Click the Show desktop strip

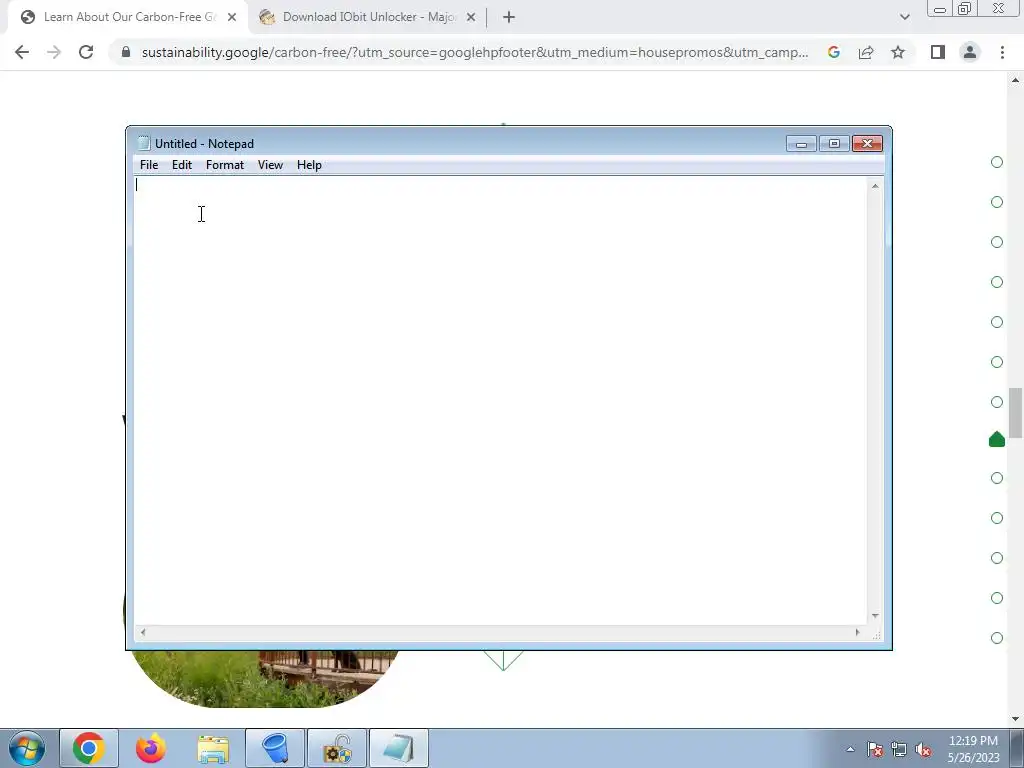point(1017,748)
